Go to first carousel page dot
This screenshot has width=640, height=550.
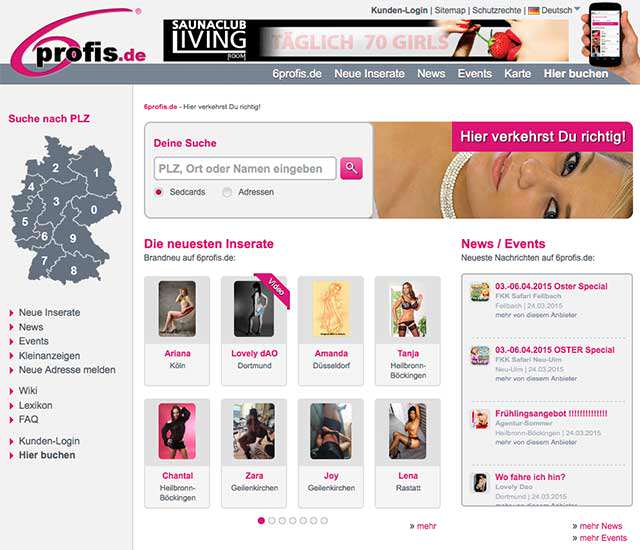tap(261, 521)
